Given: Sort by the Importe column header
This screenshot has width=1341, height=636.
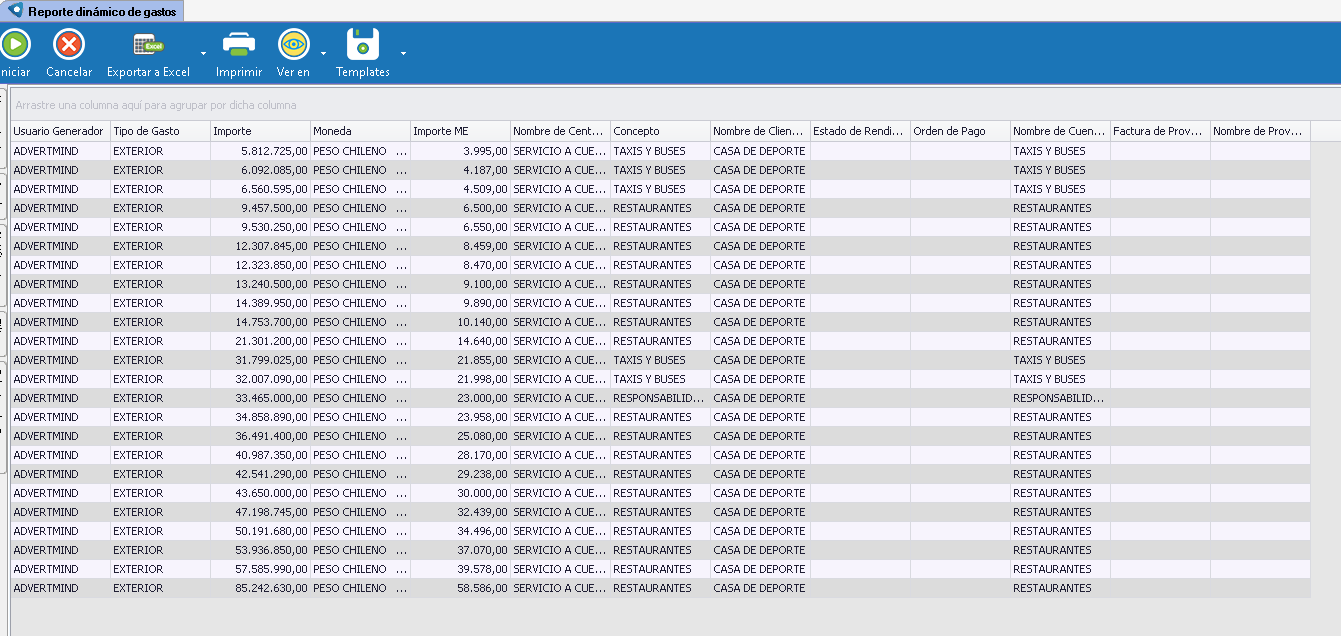Looking at the screenshot, I should click(260, 131).
